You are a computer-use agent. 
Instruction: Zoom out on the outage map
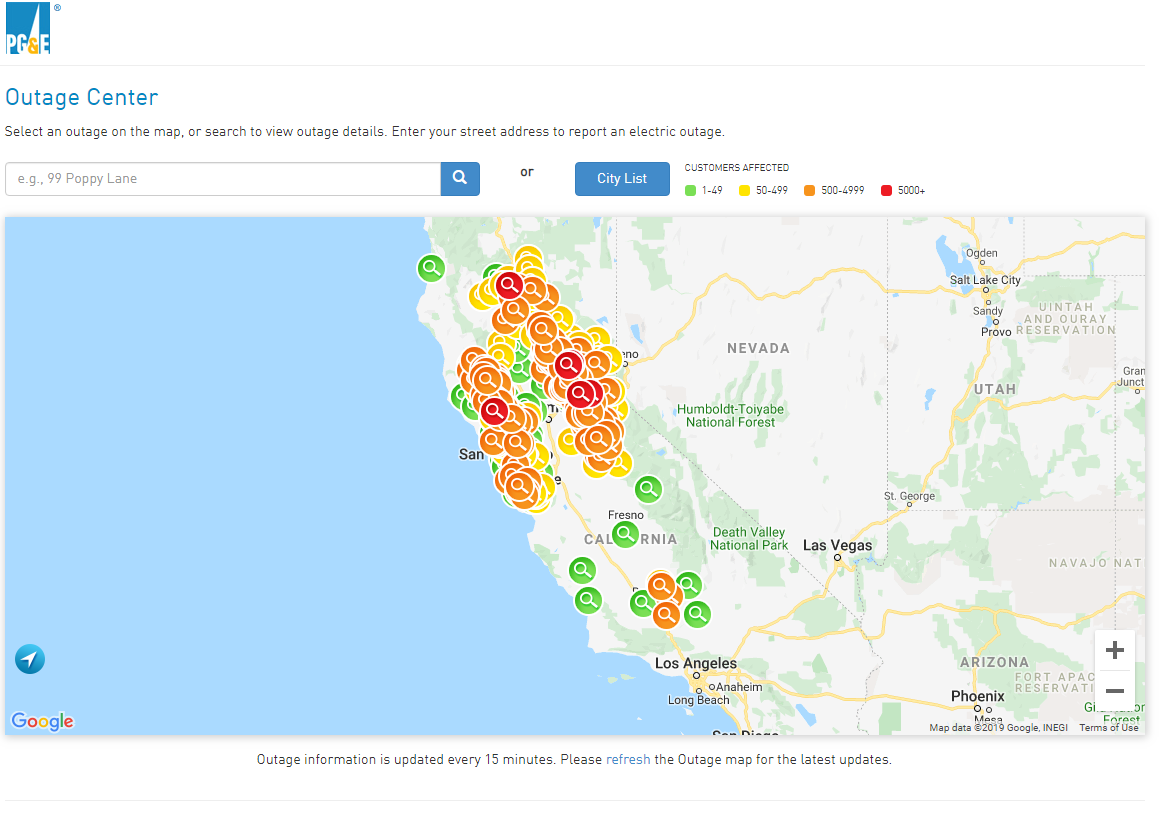[x=1114, y=691]
